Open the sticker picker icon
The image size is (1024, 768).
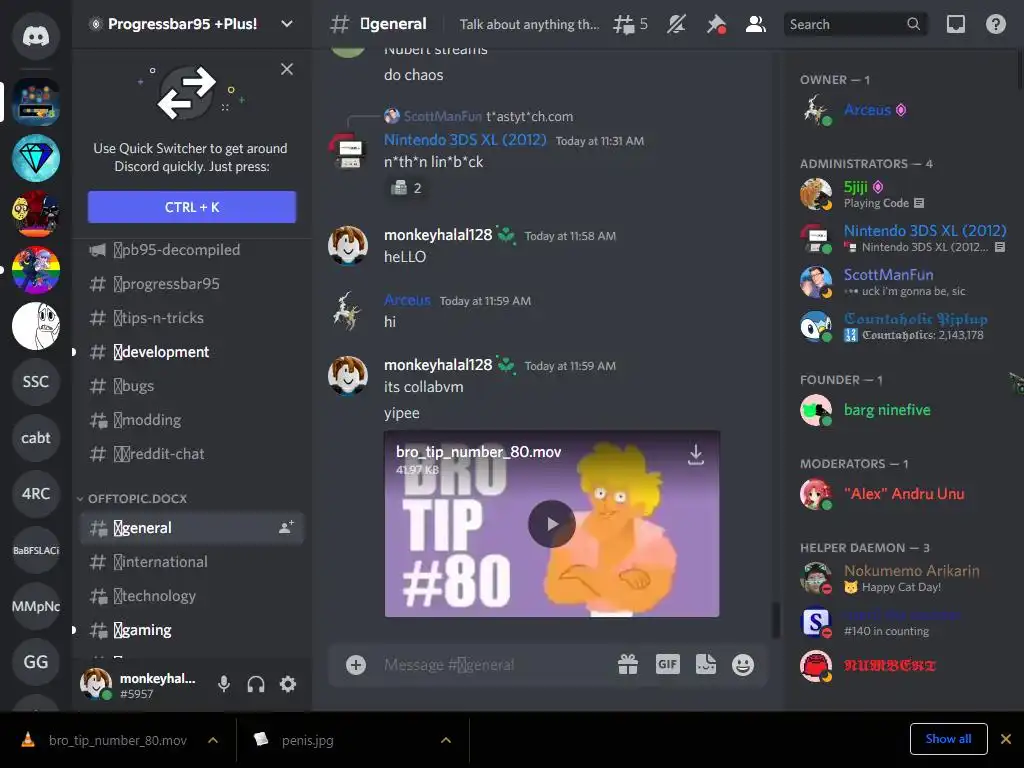pos(706,665)
